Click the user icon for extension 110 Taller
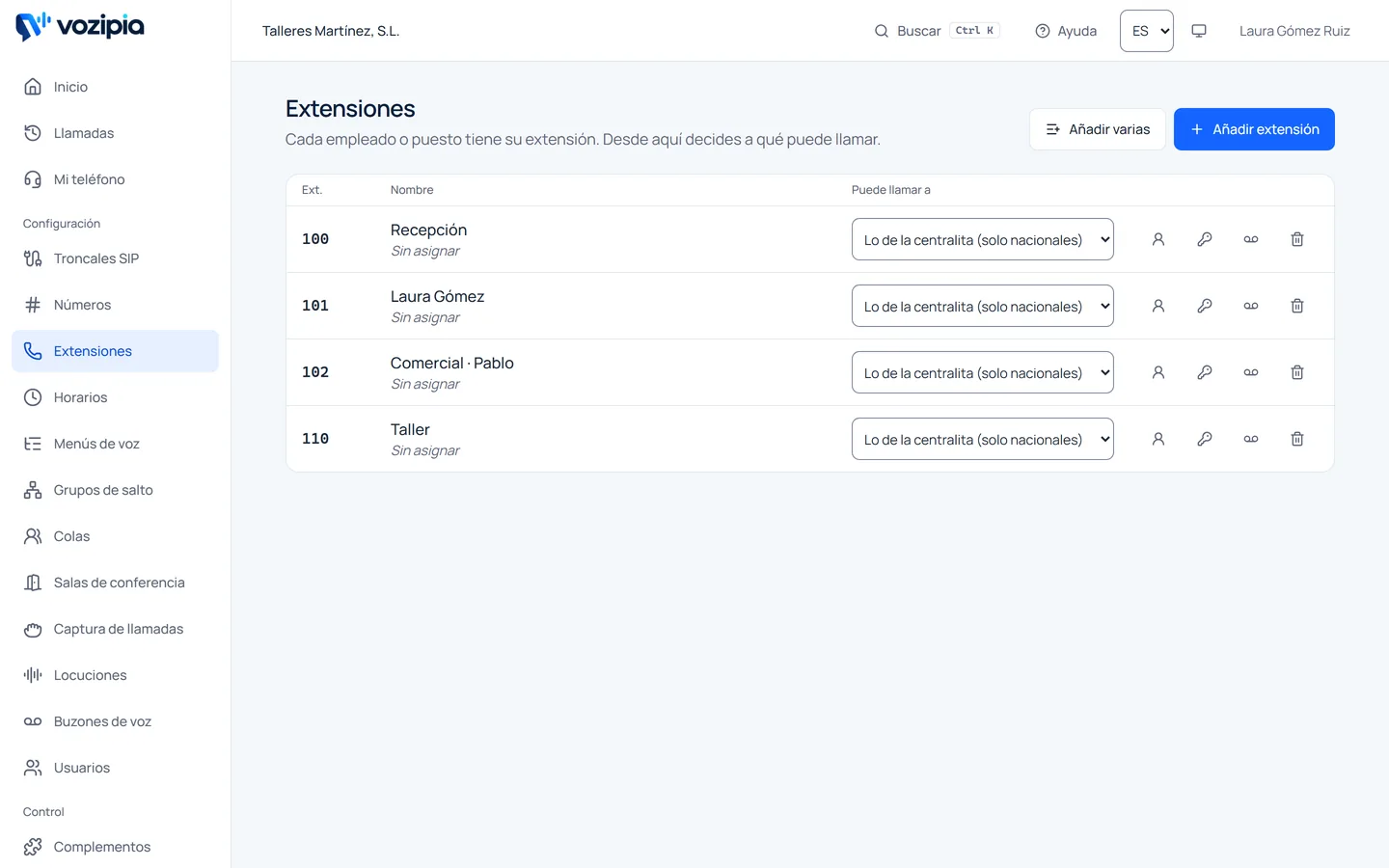The width and height of the screenshot is (1389, 868). coord(1158,439)
